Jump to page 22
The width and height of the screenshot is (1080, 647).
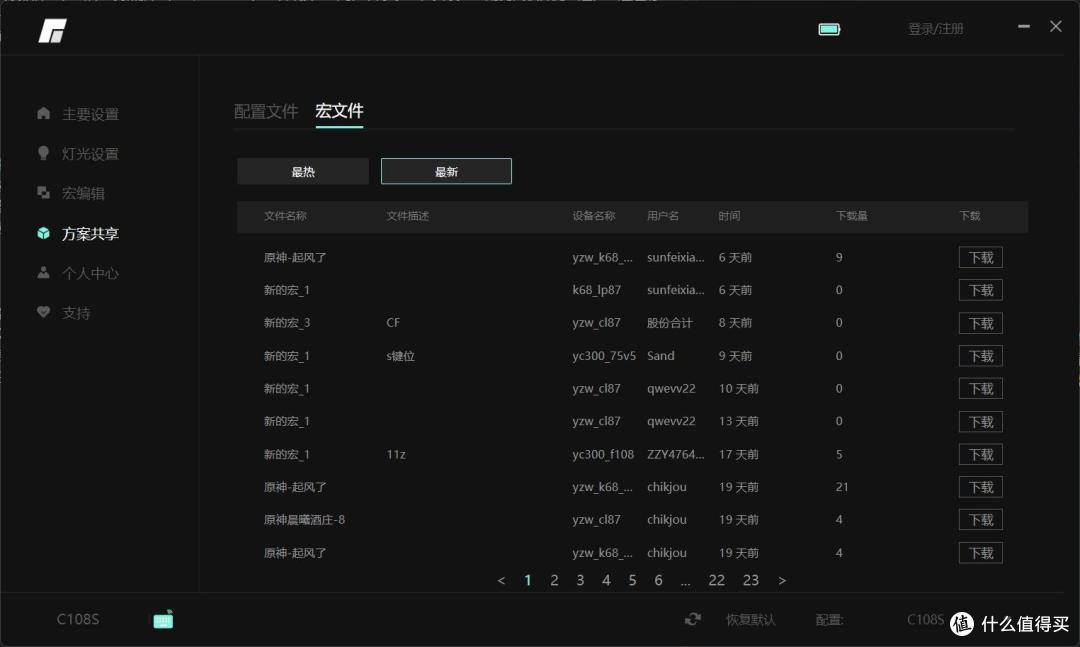716,581
